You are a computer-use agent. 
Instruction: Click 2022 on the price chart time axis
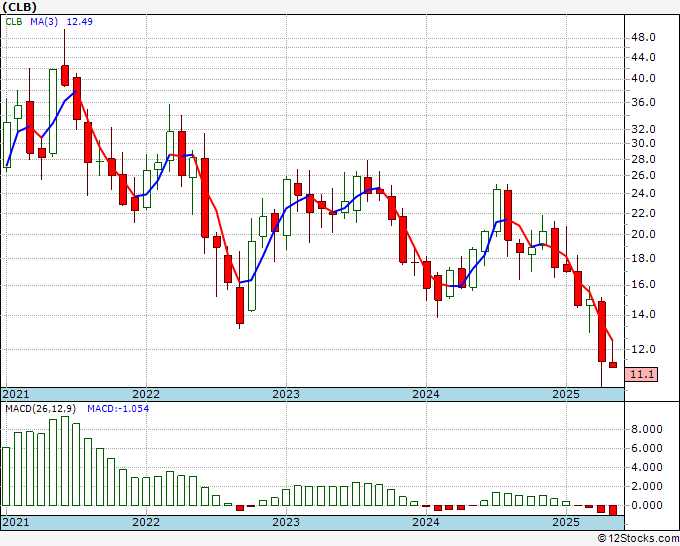click(146, 394)
